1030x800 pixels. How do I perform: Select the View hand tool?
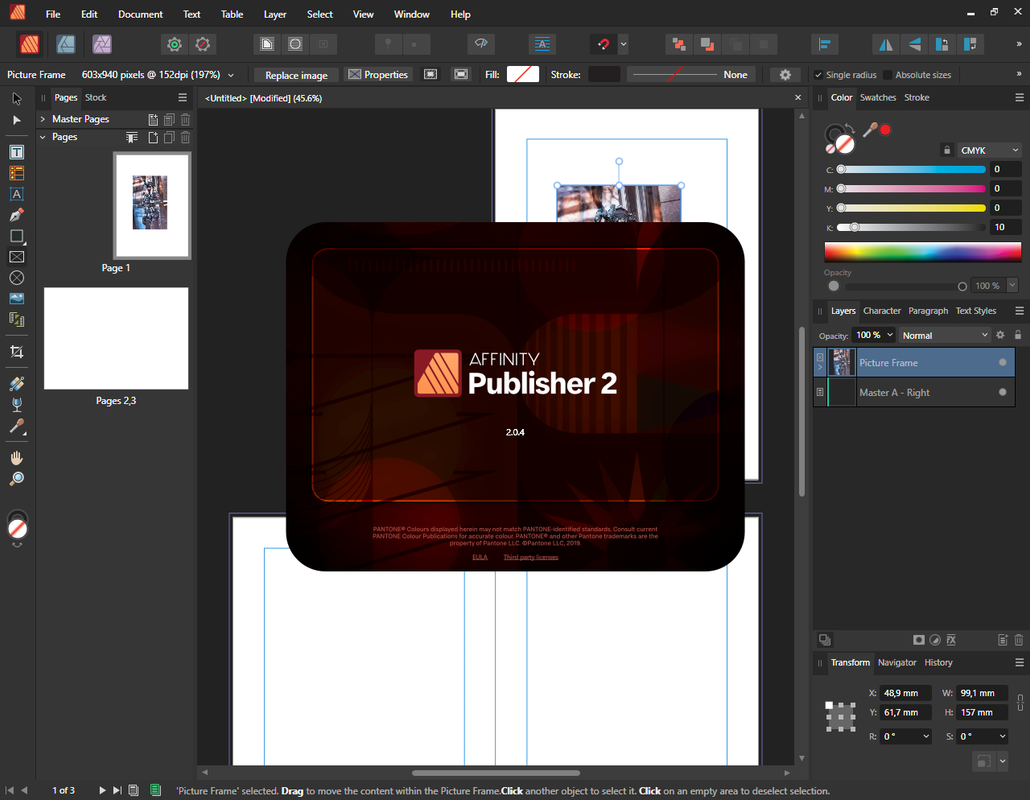(16, 458)
